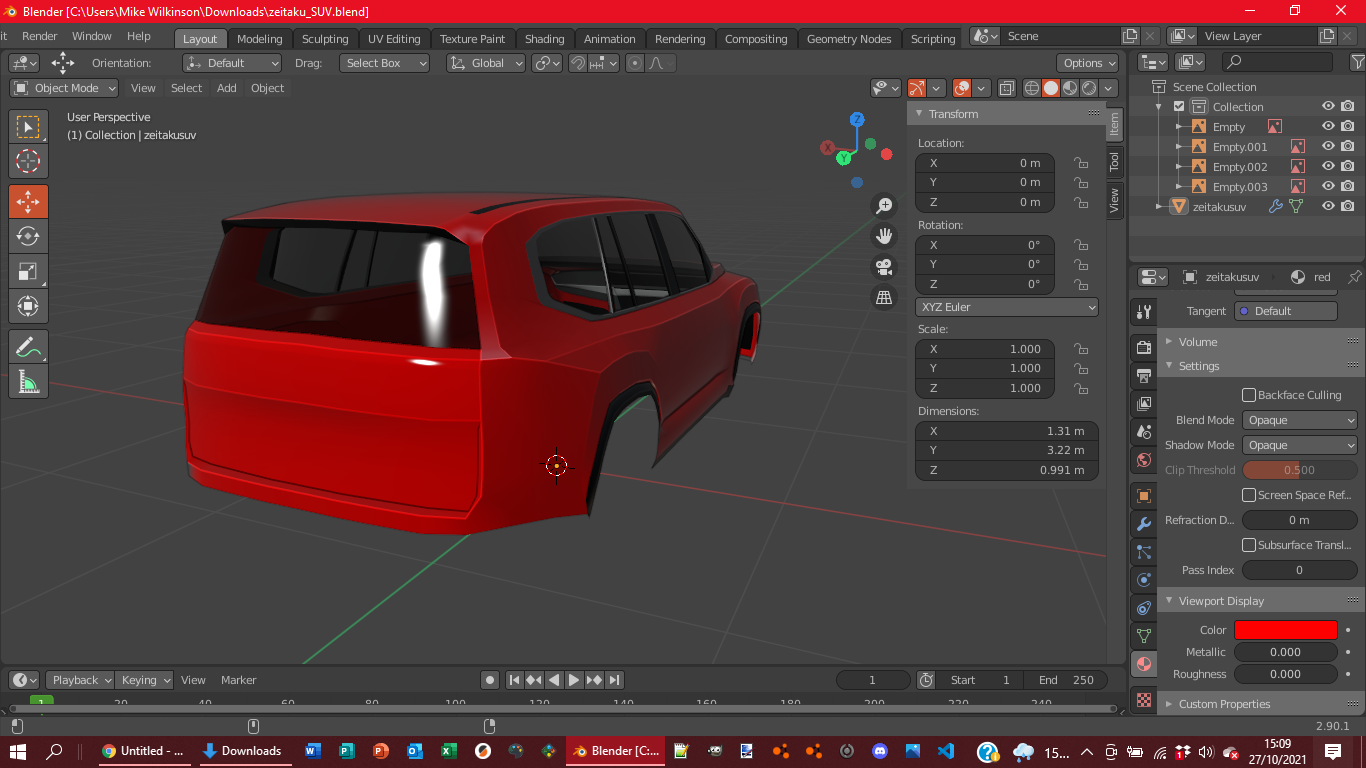Enable Screen Space Refraction checkbox
This screenshot has width=1366, height=768.
click(x=1249, y=495)
